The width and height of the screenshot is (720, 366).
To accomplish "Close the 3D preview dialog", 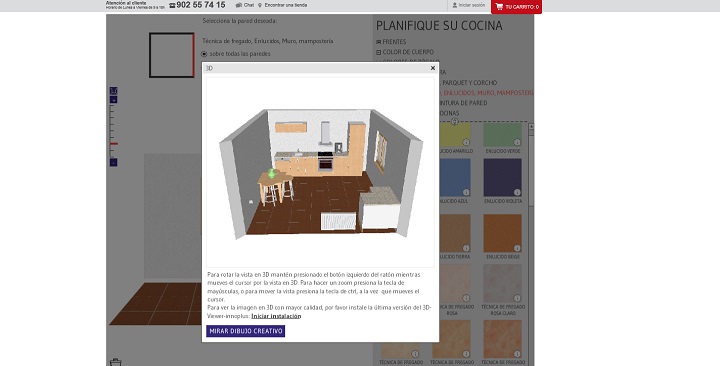I will click(x=433, y=68).
